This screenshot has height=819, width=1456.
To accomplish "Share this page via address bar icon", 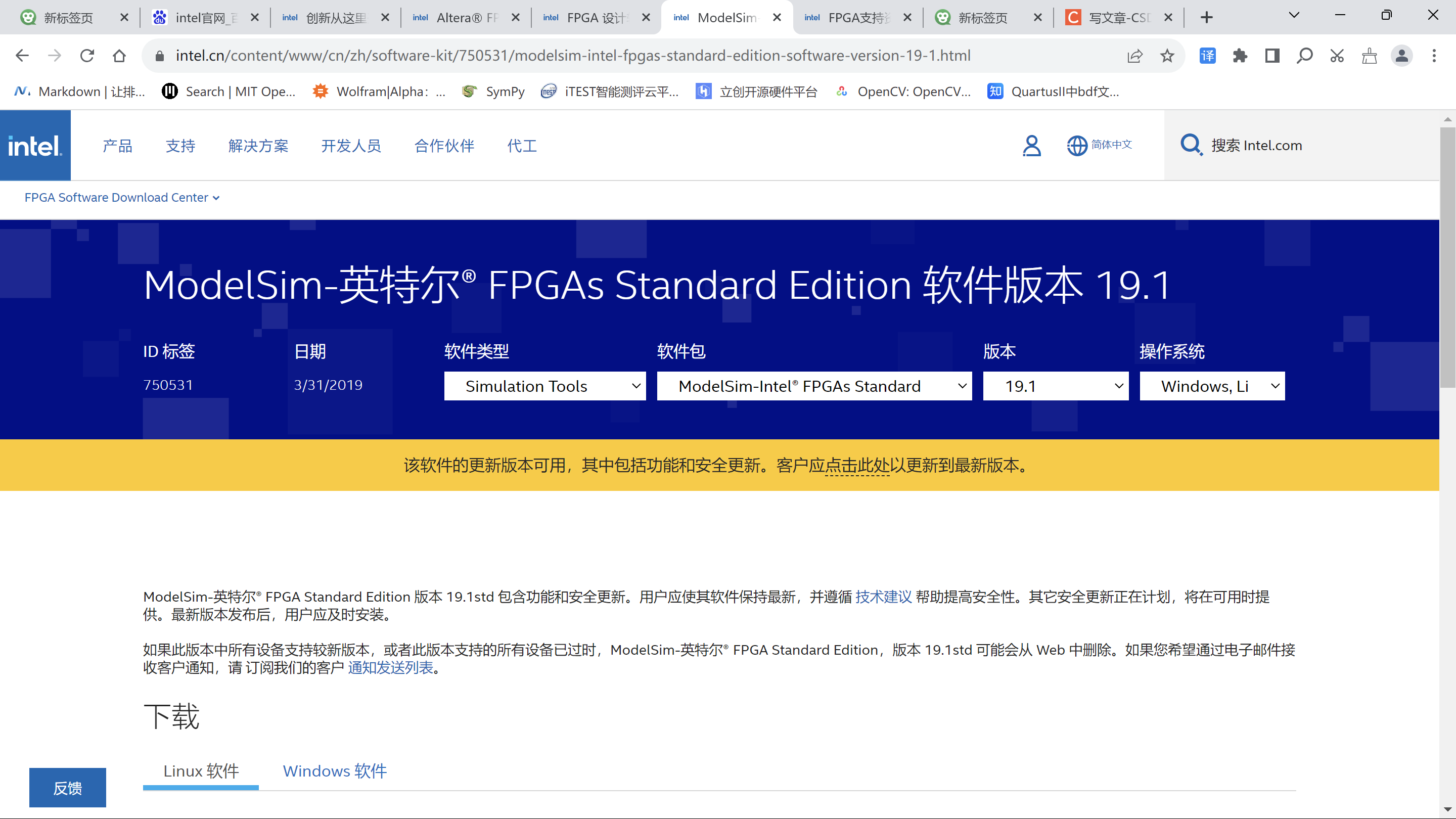I will [x=1134, y=56].
